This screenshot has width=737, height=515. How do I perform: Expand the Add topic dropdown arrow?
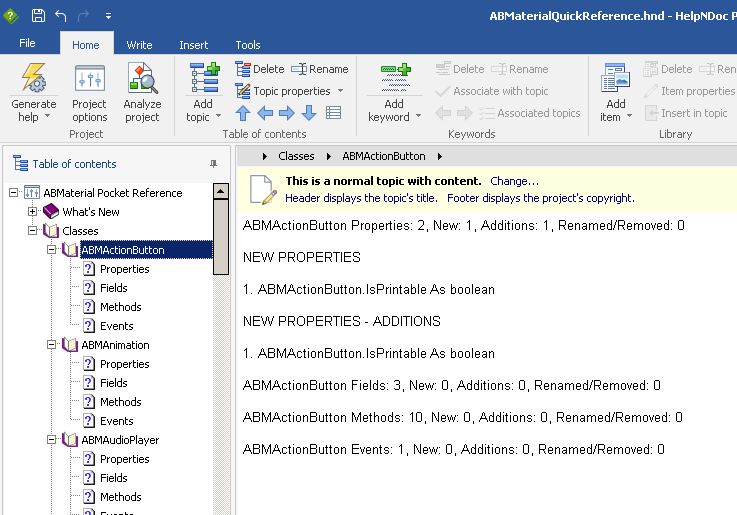point(219,116)
